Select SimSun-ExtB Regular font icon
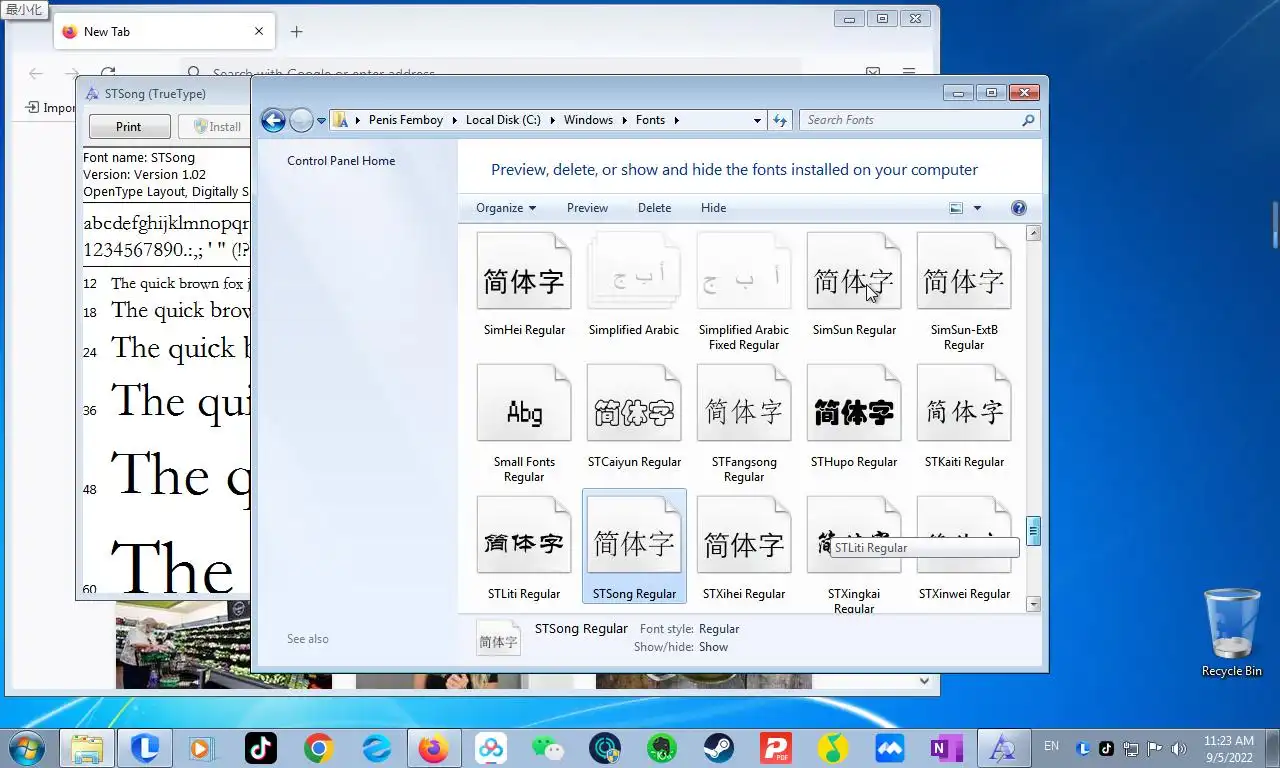This screenshot has width=1280, height=768. click(964, 272)
